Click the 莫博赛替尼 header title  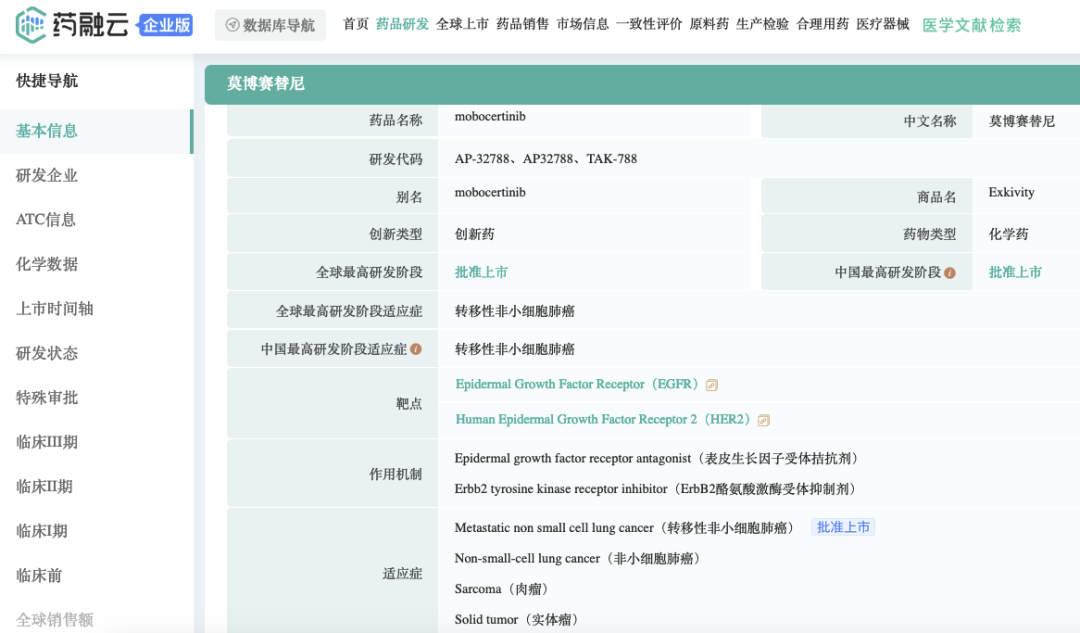(x=266, y=84)
